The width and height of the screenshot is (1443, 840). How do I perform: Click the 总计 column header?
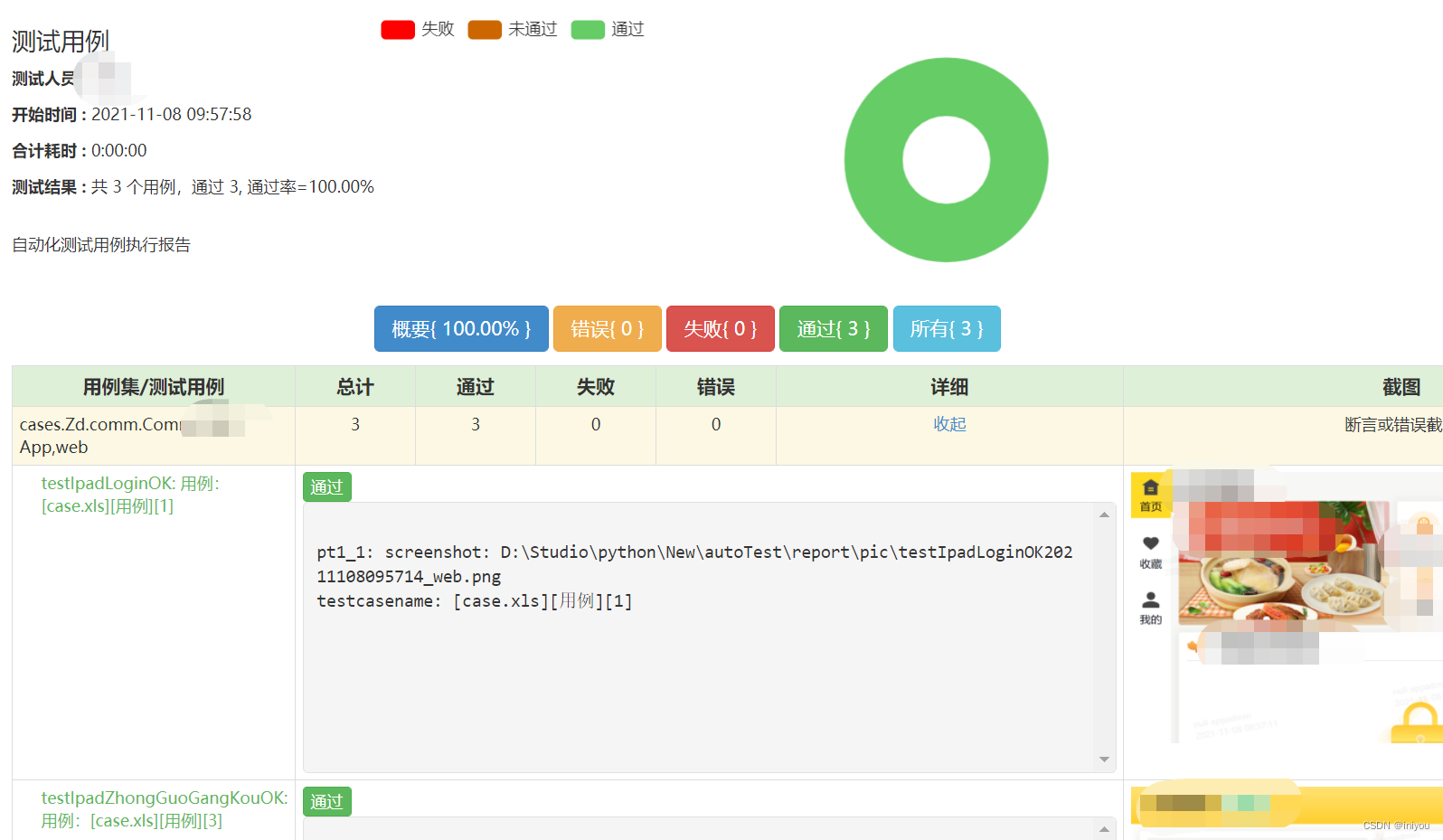click(x=355, y=387)
